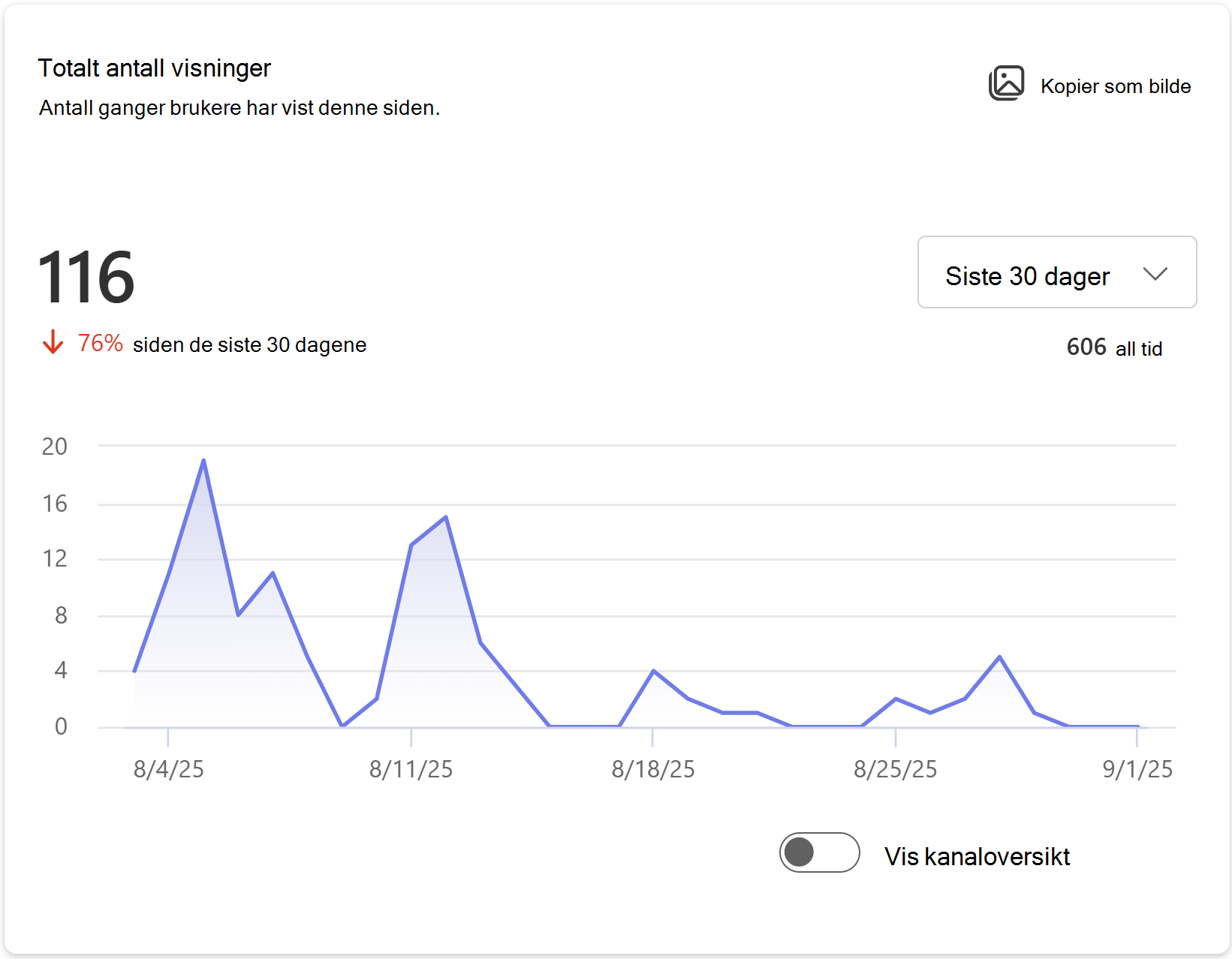
Task: Click the 9/1/25 date axis label
Action: coord(1137,769)
